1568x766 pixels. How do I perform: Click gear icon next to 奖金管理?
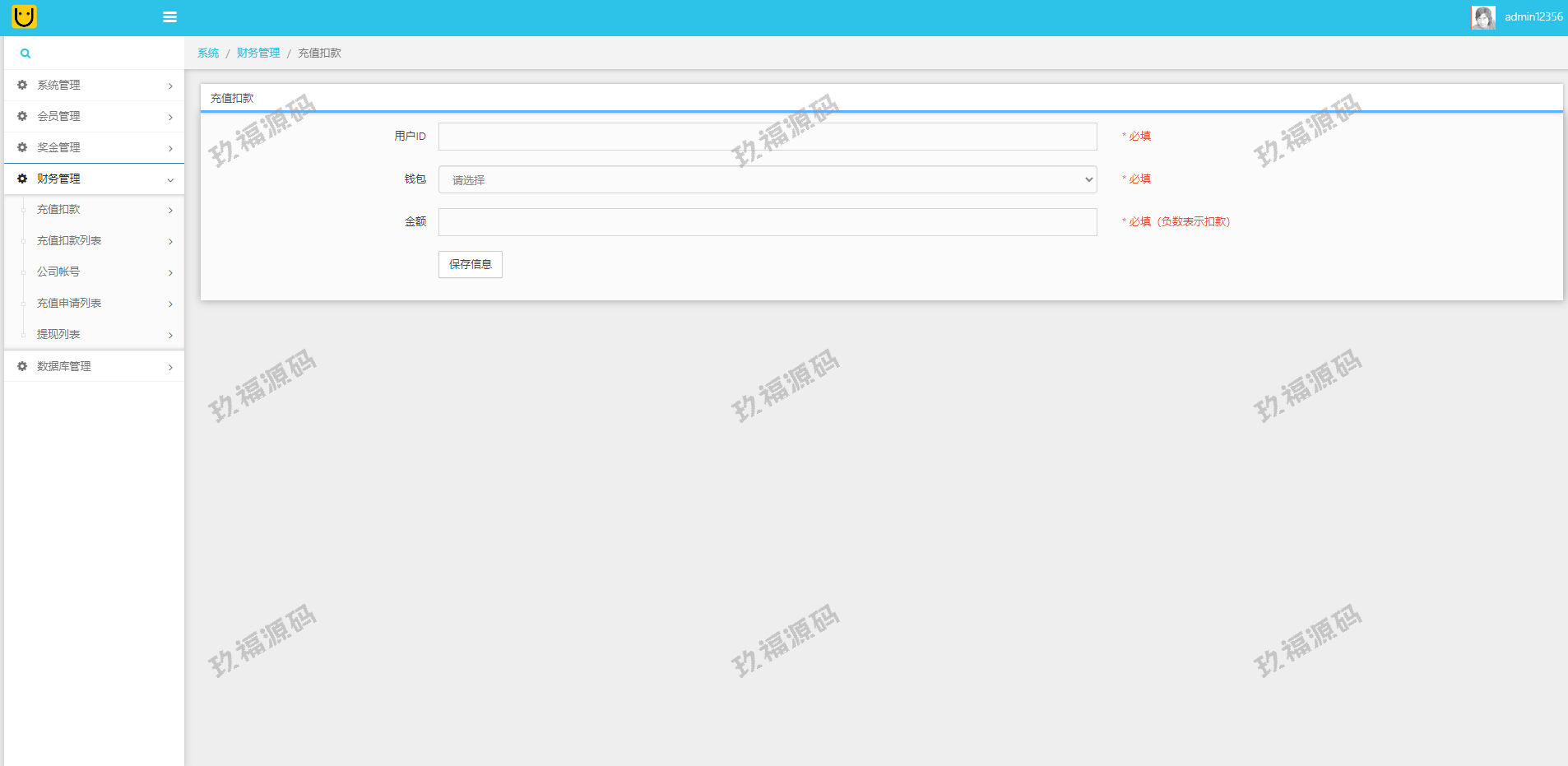tap(22, 148)
